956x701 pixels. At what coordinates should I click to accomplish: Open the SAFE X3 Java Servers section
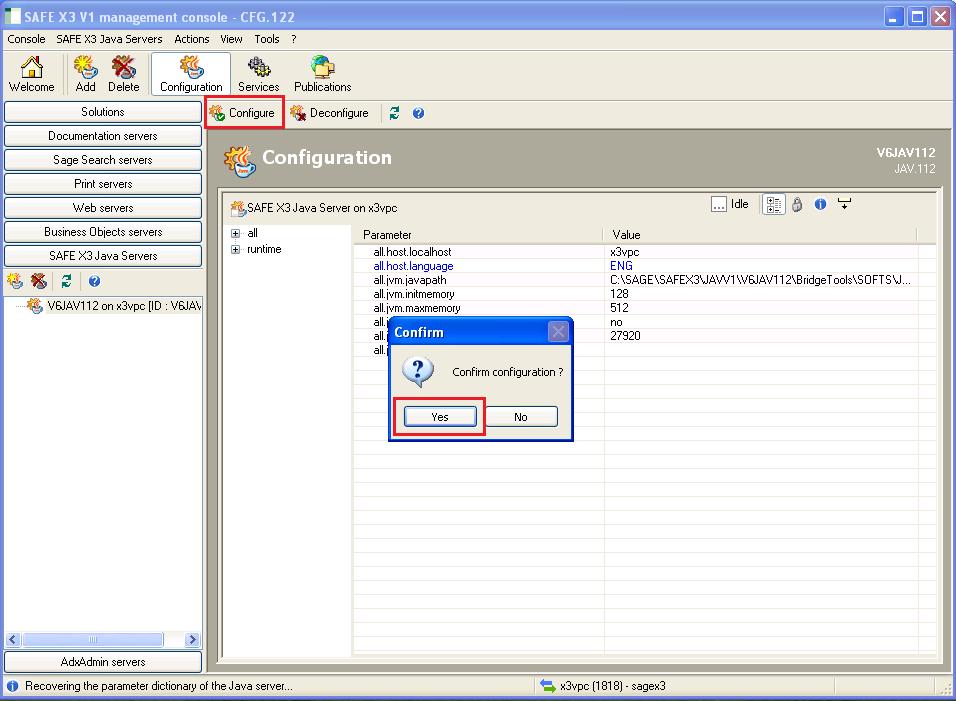click(103, 255)
